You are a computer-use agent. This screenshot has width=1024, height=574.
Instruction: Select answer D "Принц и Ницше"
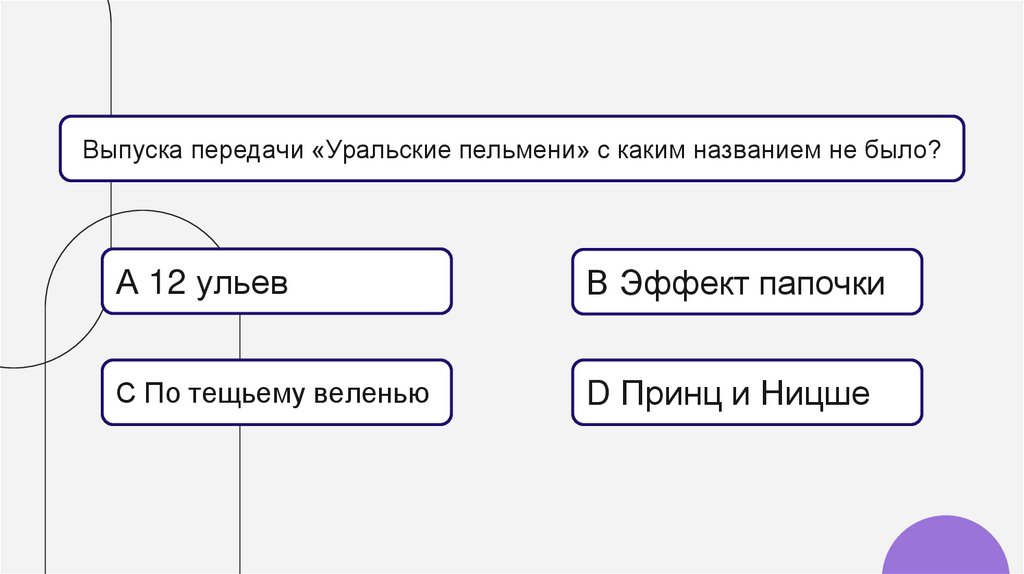747,393
